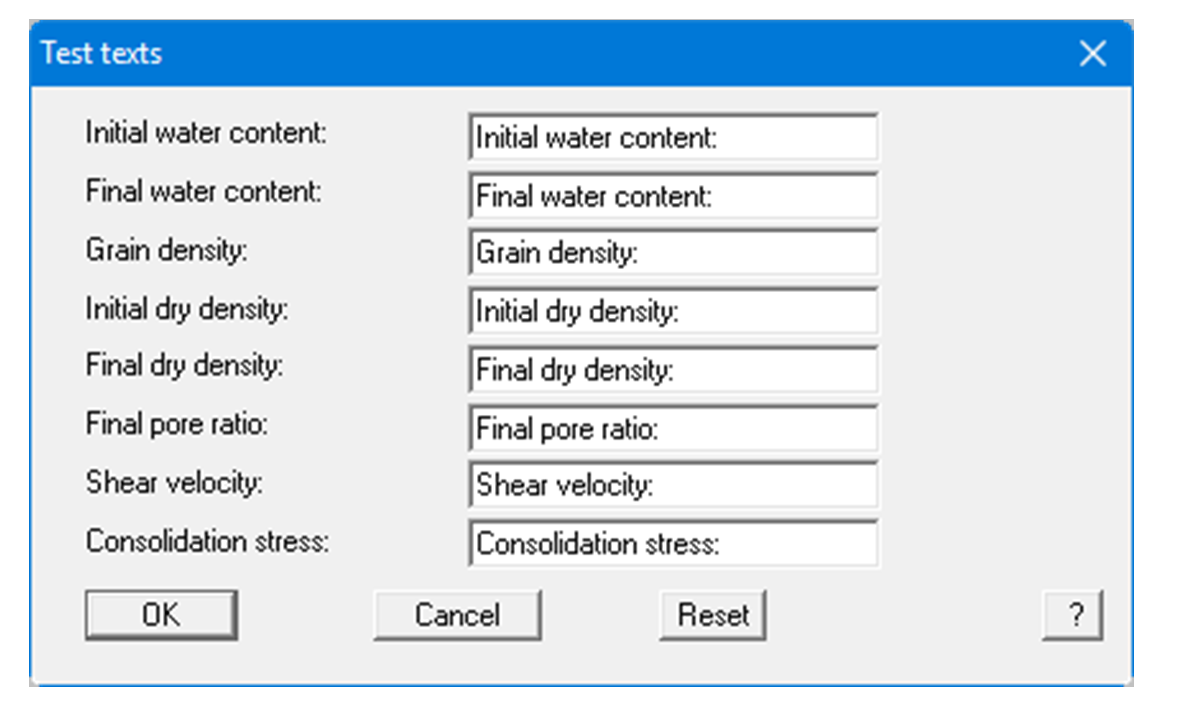1188x706 pixels.
Task: Click the OK button
Action: point(159,615)
